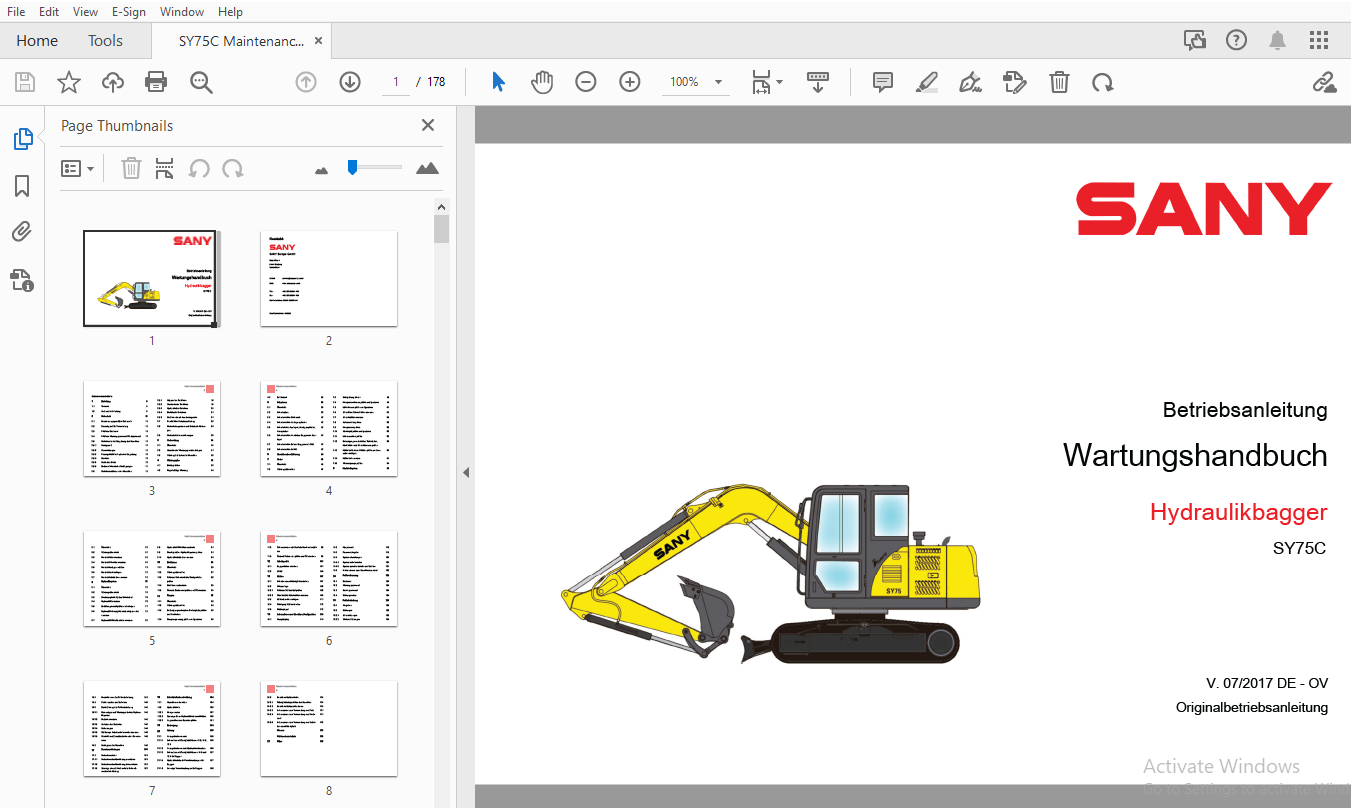Image resolution: width=1351 pixels, height=808 pixels.
Task: Open Help question mark icon
Action: (x=1237, y=40)
